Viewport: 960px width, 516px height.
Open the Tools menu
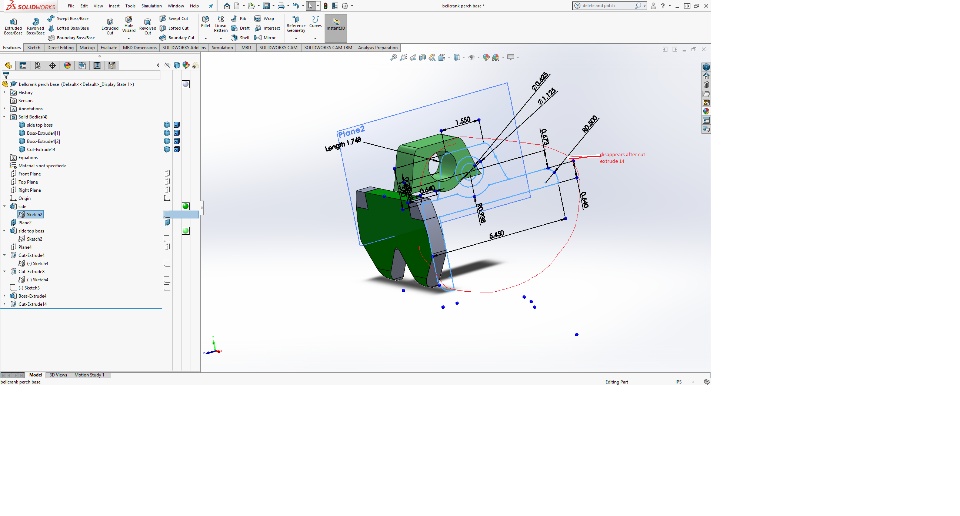click(130, 6)
